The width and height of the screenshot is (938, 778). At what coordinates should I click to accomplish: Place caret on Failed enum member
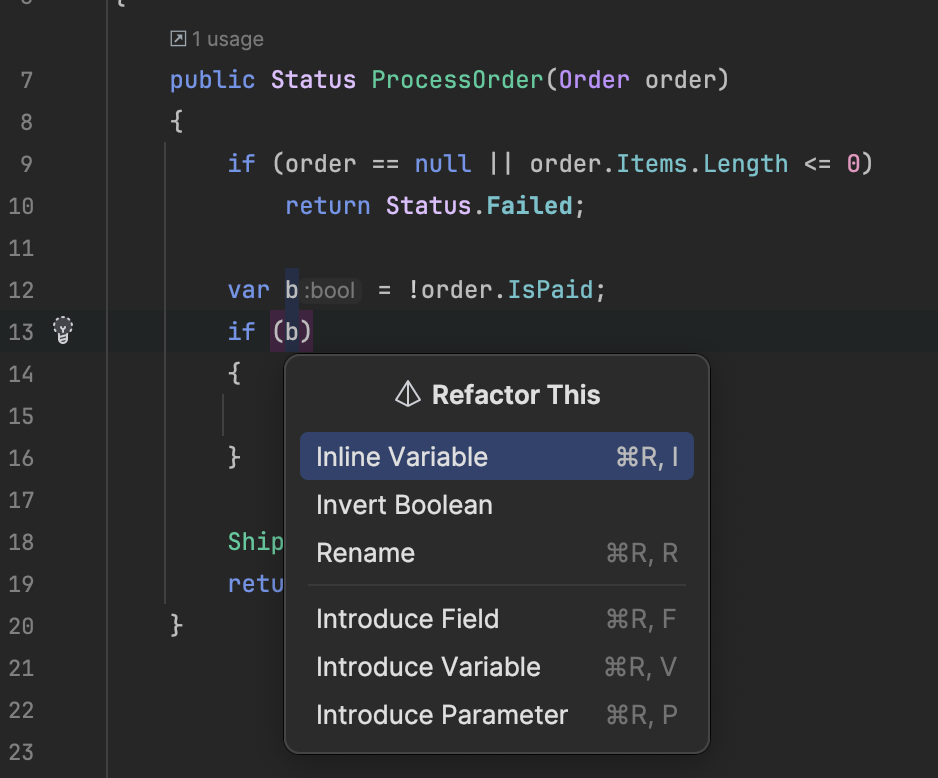click(x=529, y=206)
